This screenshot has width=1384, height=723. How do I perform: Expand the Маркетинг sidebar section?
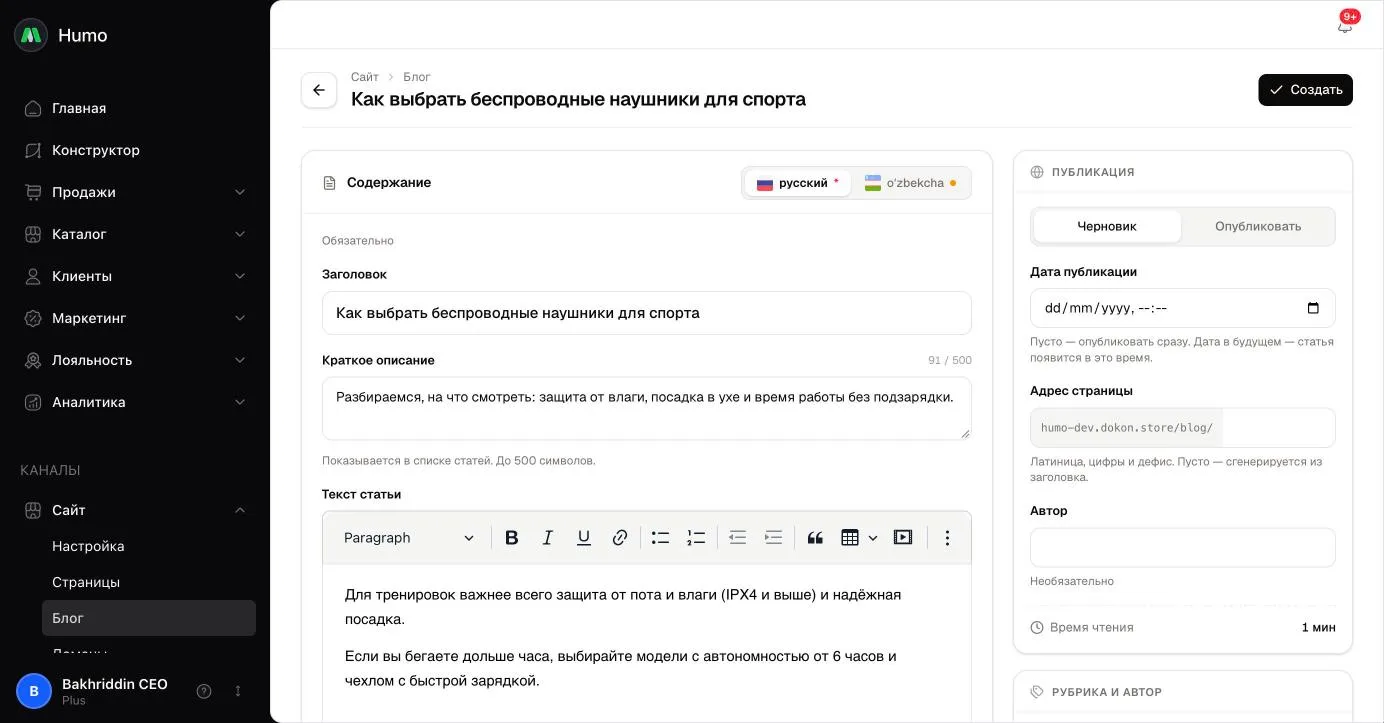[135, 318]
